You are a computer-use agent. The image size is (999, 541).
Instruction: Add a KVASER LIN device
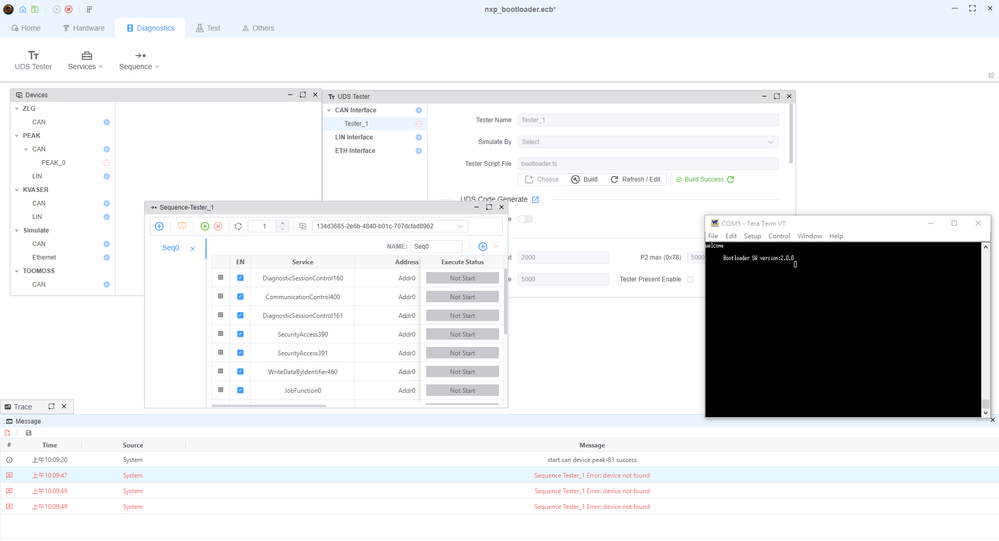click(106, 217)
